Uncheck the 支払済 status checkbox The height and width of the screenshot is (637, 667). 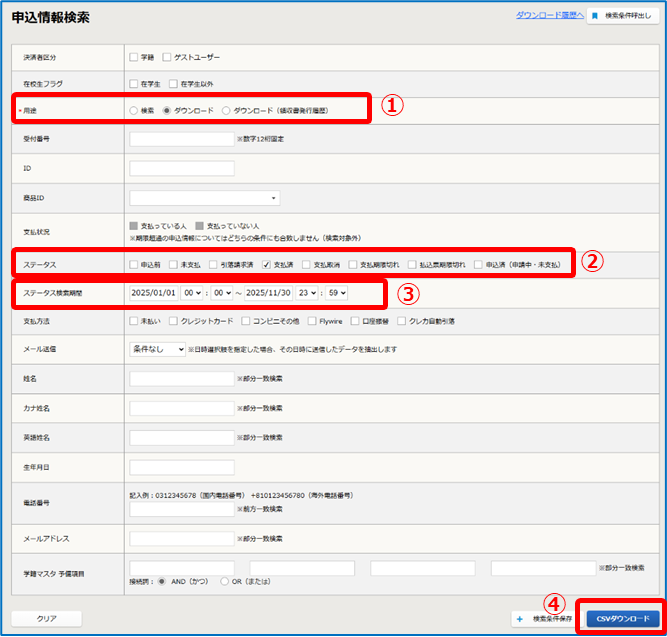(266, 265)
